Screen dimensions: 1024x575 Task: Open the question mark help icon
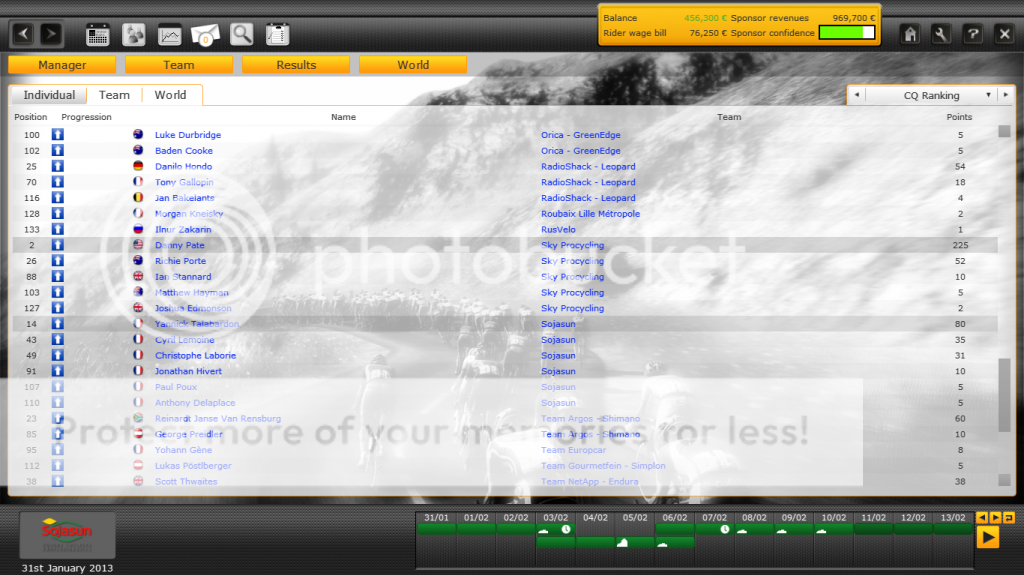click(973, 34)
